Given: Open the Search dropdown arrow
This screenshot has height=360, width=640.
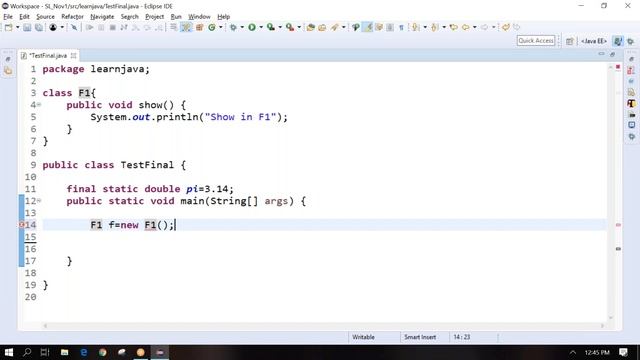Looking at the screenshot, I should pos(343,27).
